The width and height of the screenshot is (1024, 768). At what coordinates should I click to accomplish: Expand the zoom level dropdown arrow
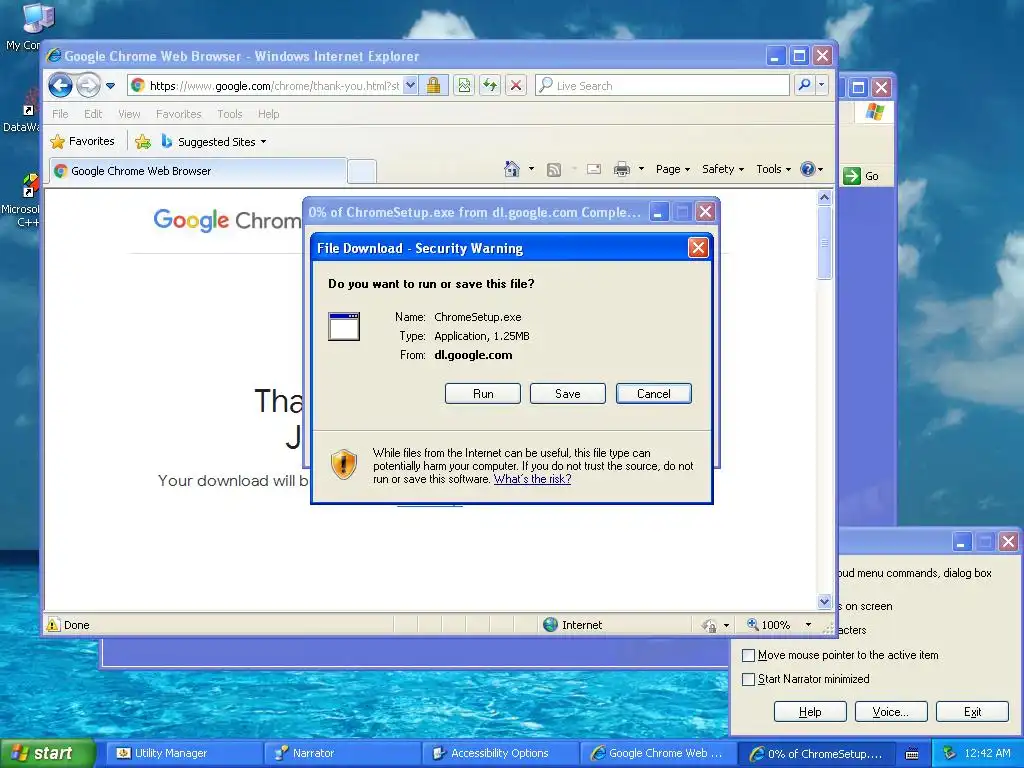[808, 624]
